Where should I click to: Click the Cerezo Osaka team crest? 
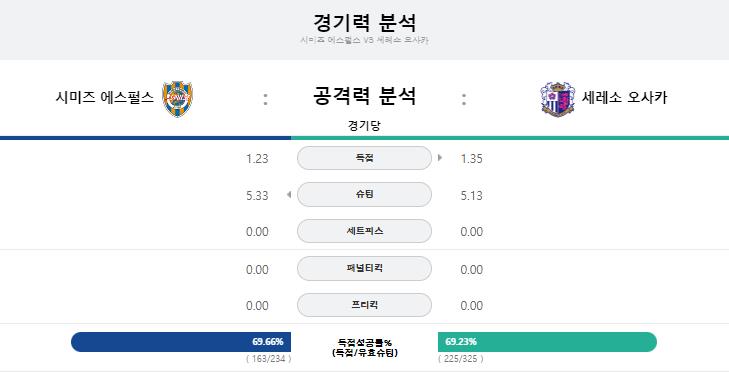[558, 99]
